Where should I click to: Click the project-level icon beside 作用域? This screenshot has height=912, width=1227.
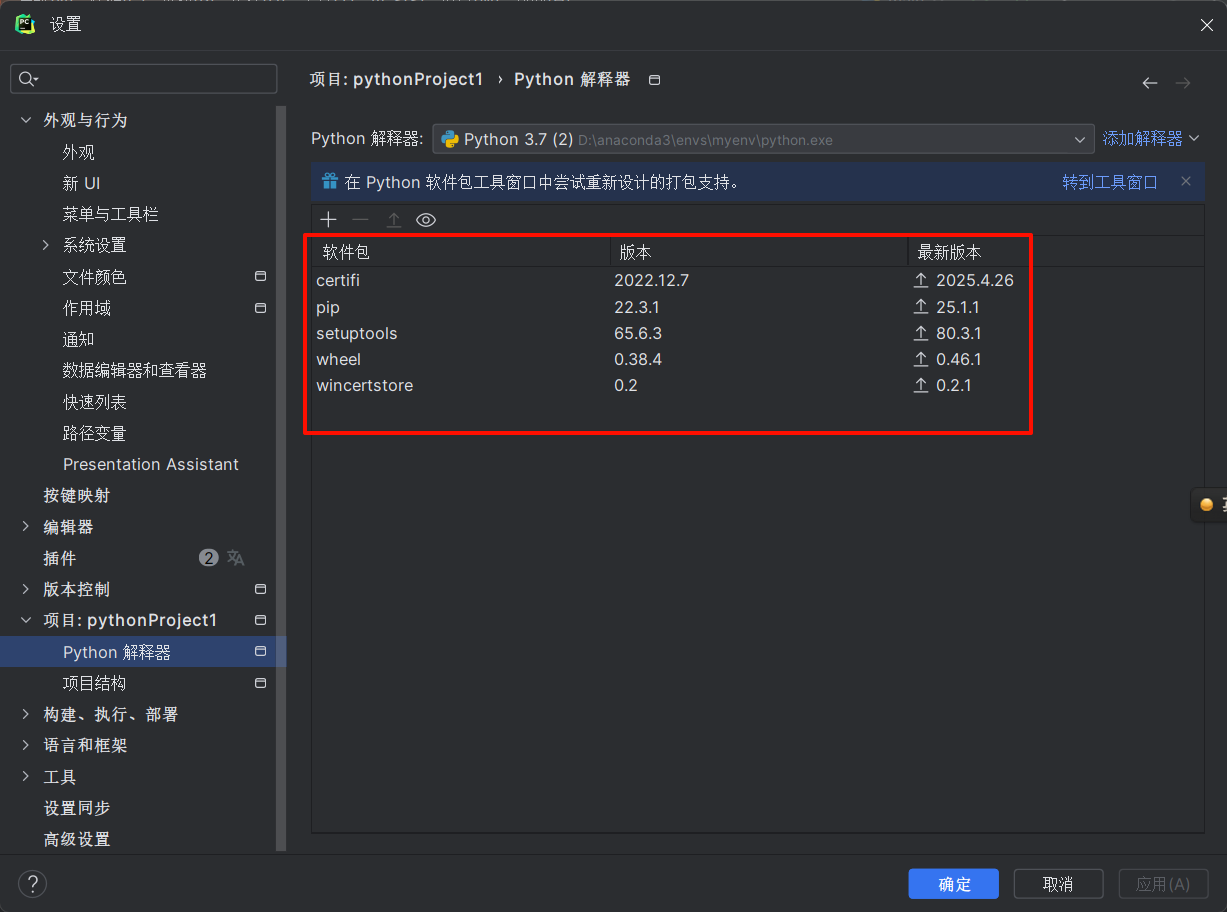260,307
